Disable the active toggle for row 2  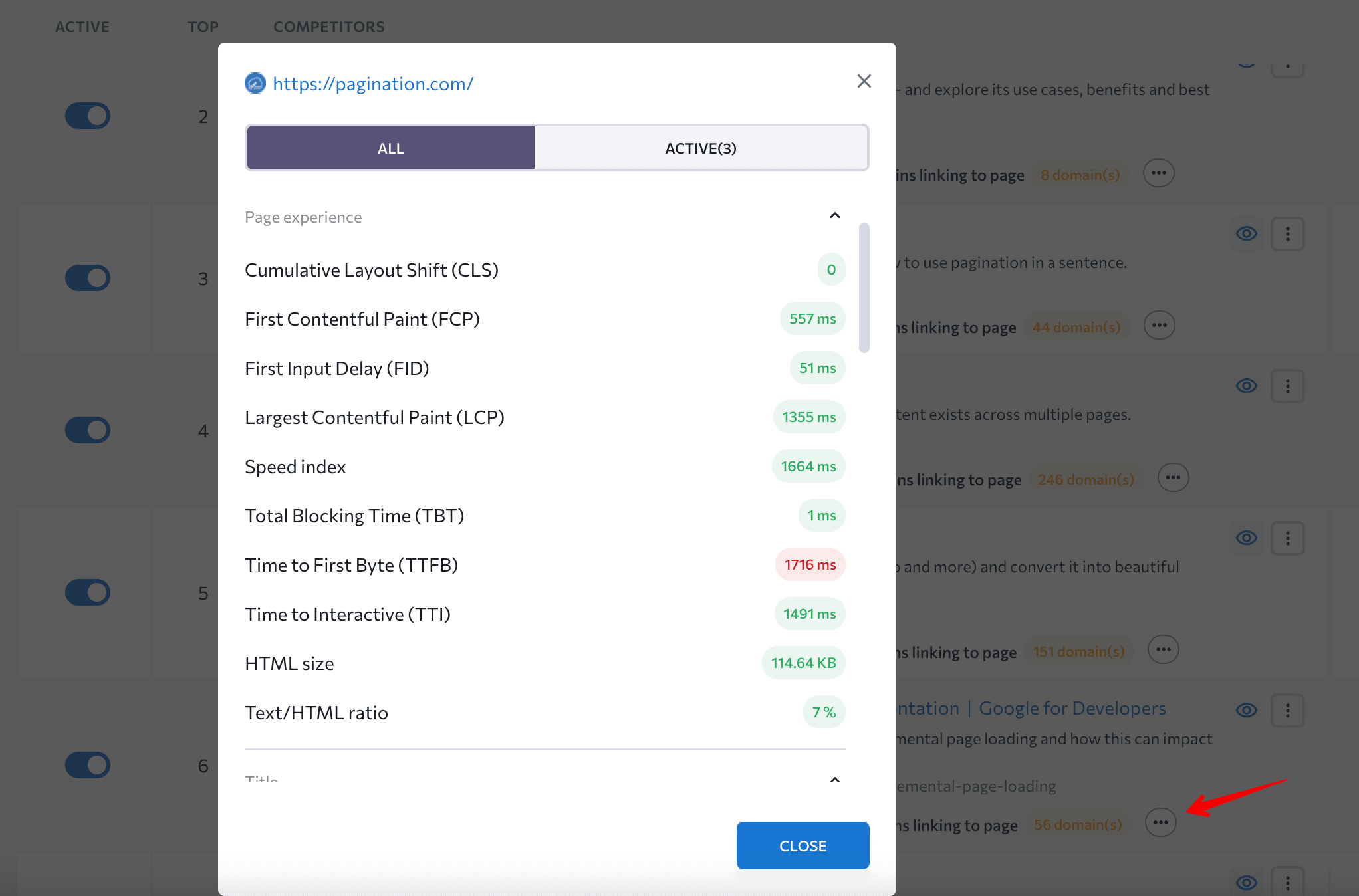pos(88,116)
